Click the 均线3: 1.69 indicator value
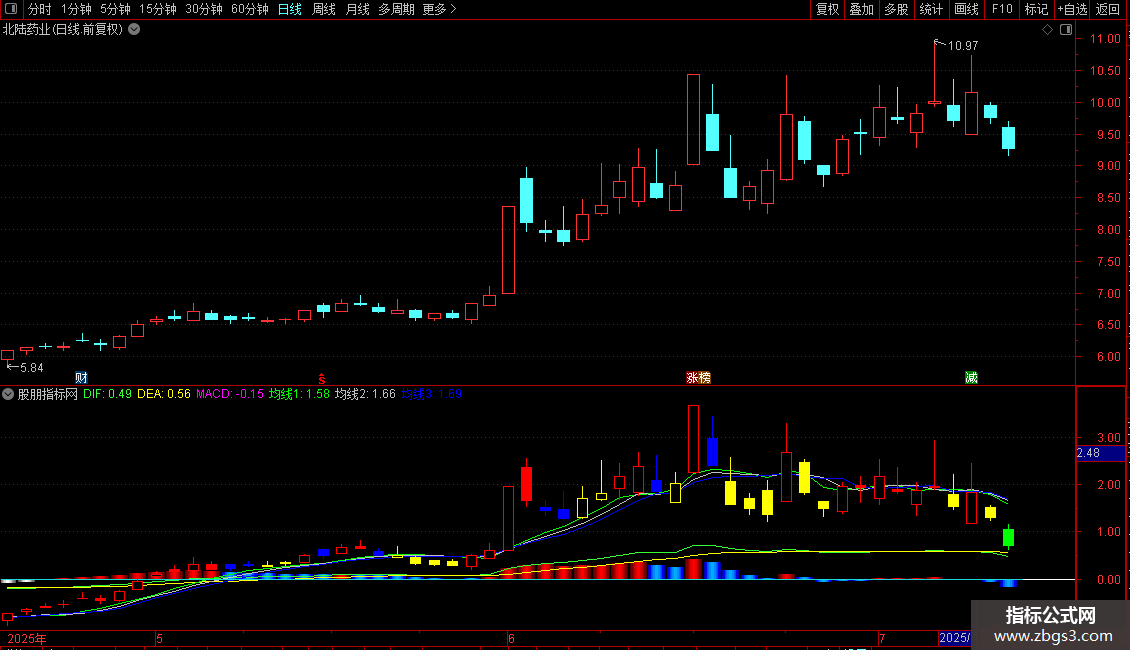This screenshot has width=1130, height=650. click(x=432, y=394)
